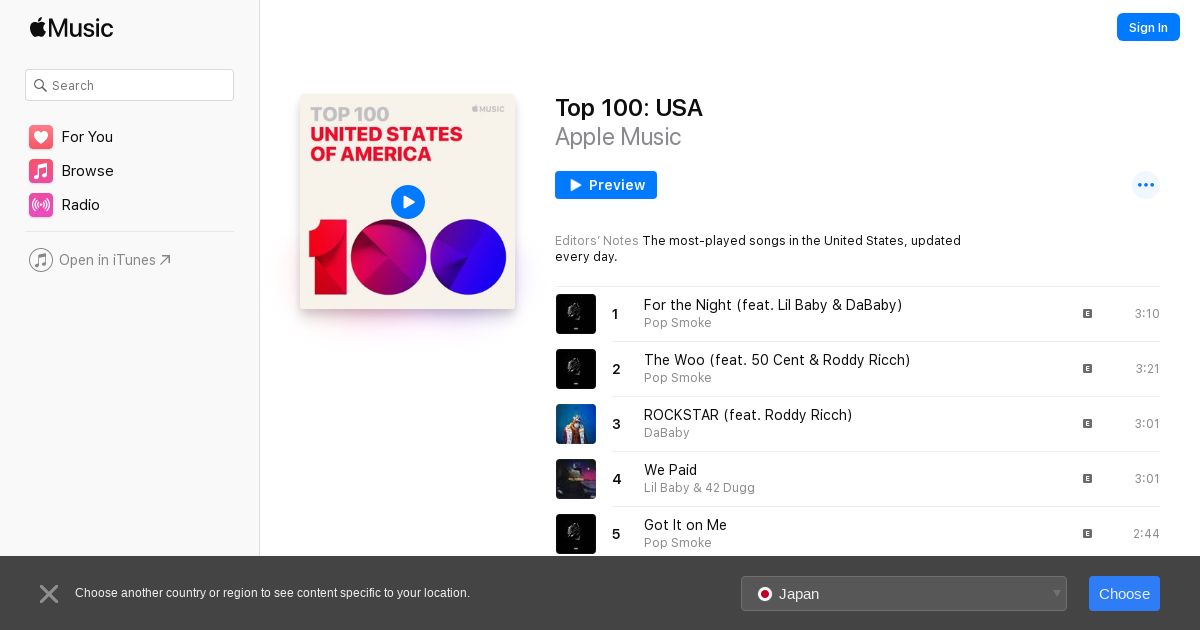This screenshot has width=1200, height=630.
Task: Open the For You heart icon
Action: tap(41, 137)
